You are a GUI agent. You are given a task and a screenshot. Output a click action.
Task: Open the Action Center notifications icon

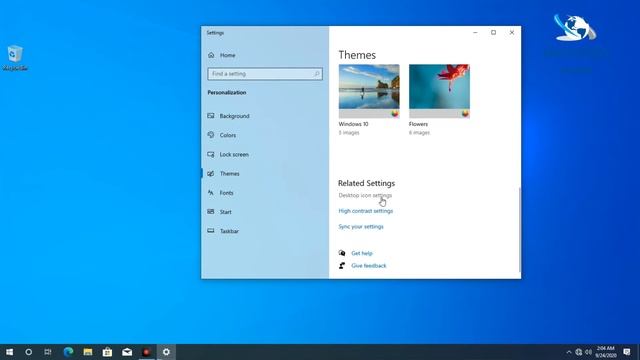point(627,352)
